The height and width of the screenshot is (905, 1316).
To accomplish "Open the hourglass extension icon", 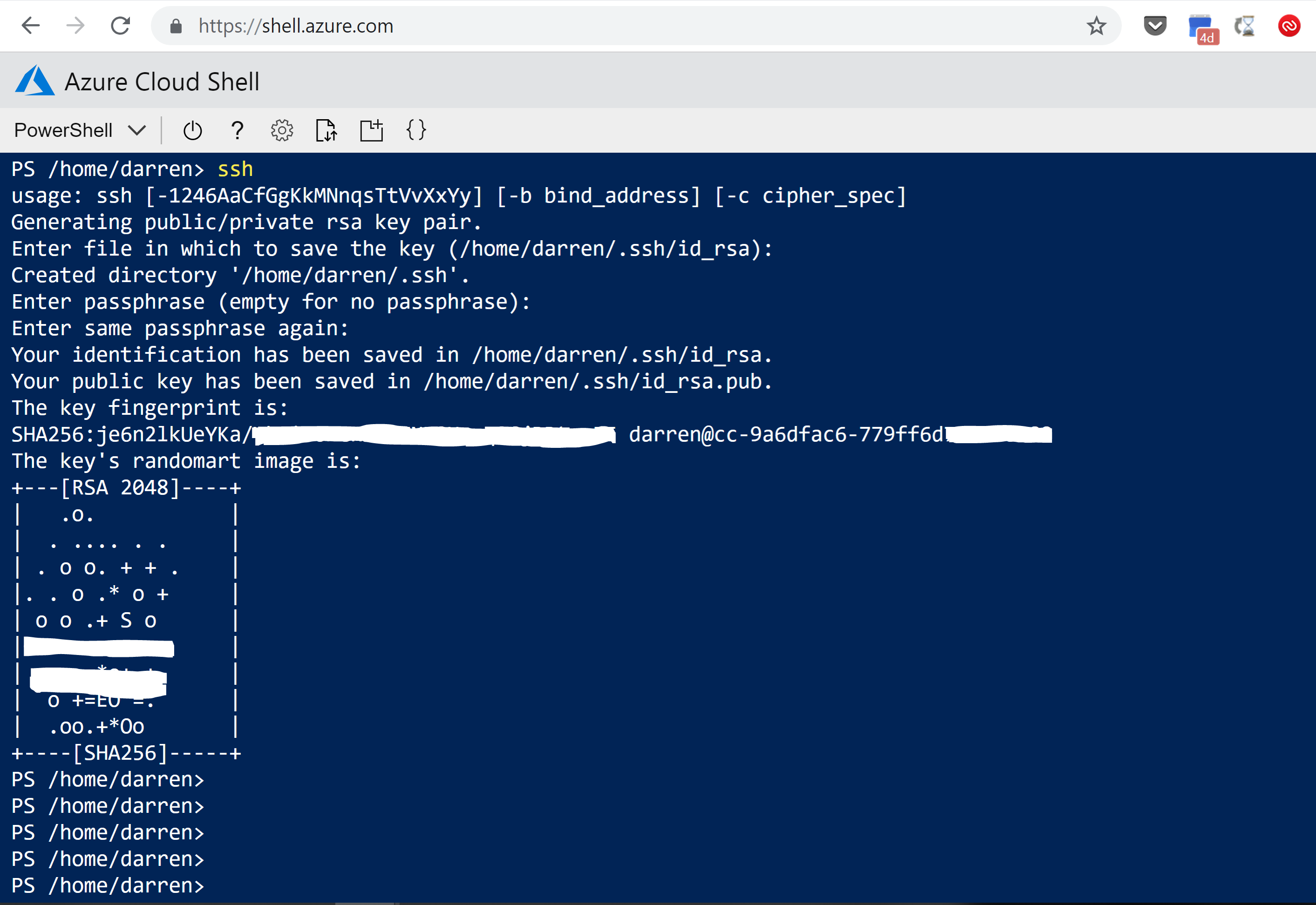I will point(1245,26).
